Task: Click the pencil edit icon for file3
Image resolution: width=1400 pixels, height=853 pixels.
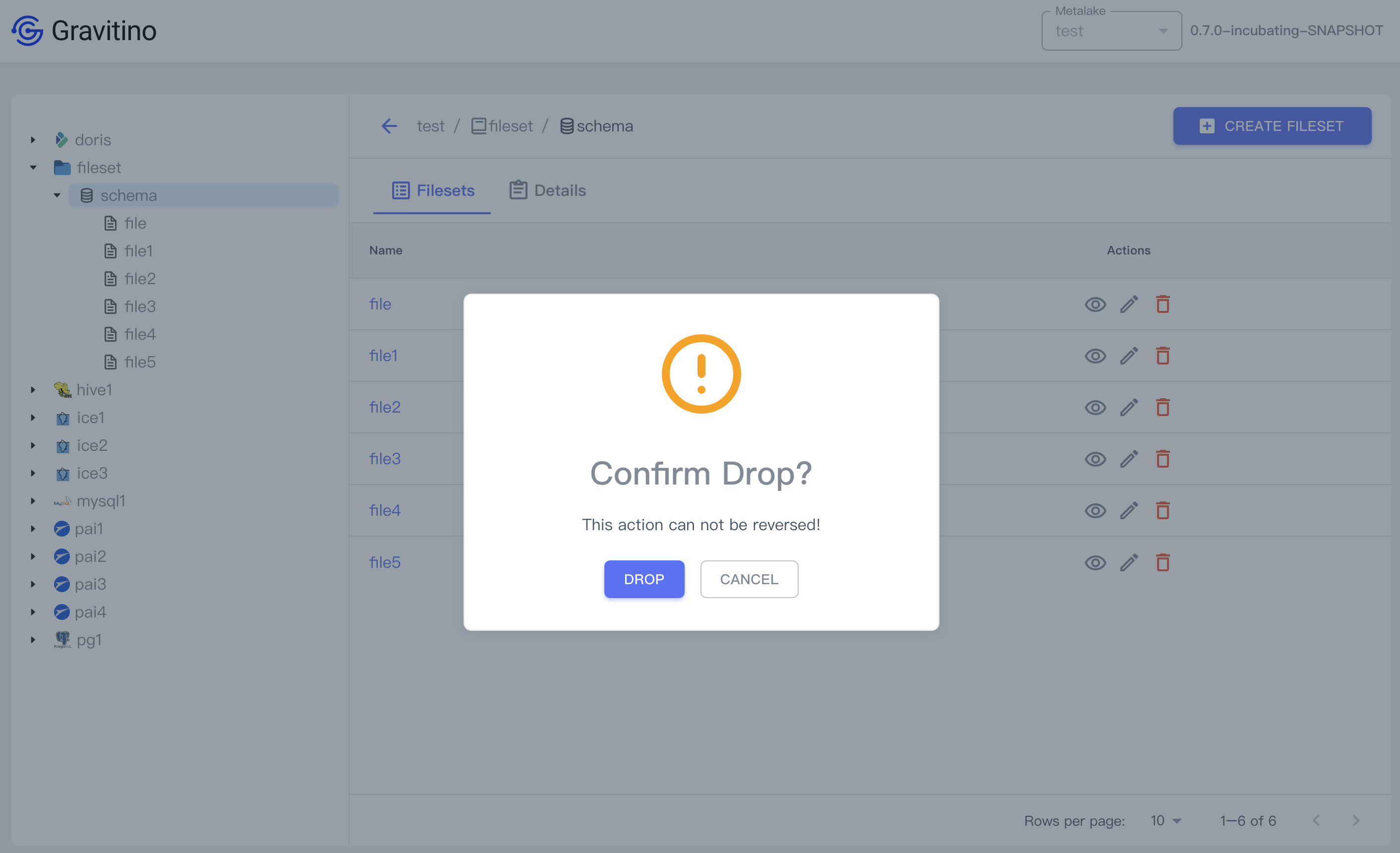Action: tap(1129, 459)
